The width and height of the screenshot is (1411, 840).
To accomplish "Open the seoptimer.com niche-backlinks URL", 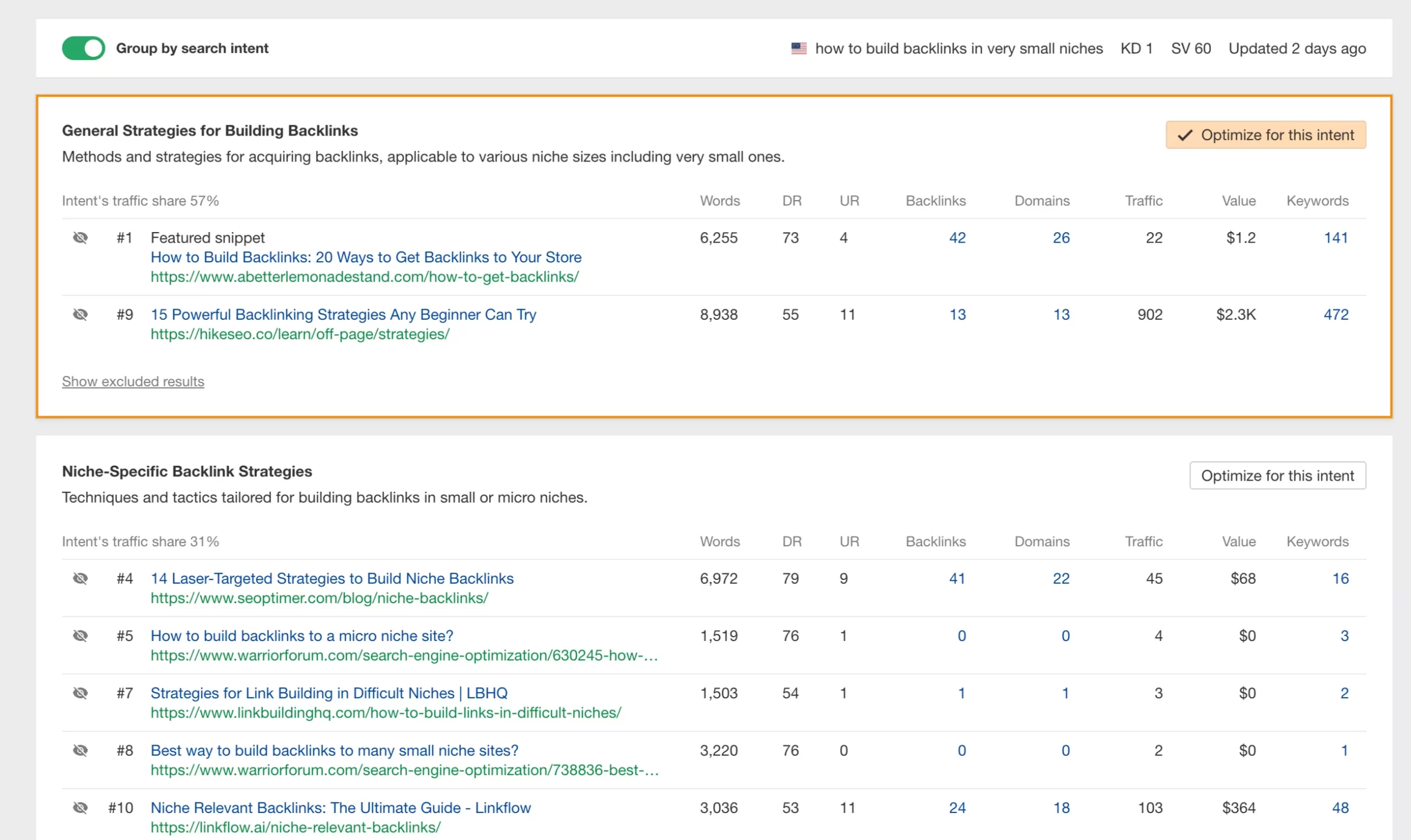I will click(x=319, y=598).
